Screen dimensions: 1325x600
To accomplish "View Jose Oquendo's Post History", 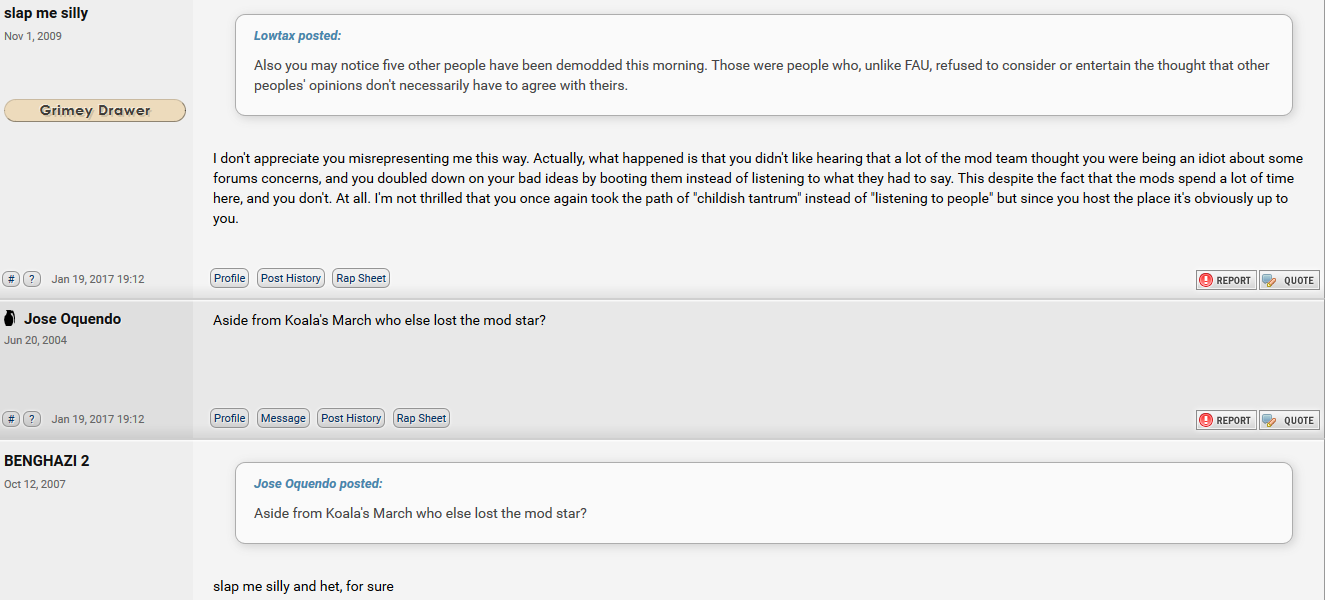I will 351,418.
